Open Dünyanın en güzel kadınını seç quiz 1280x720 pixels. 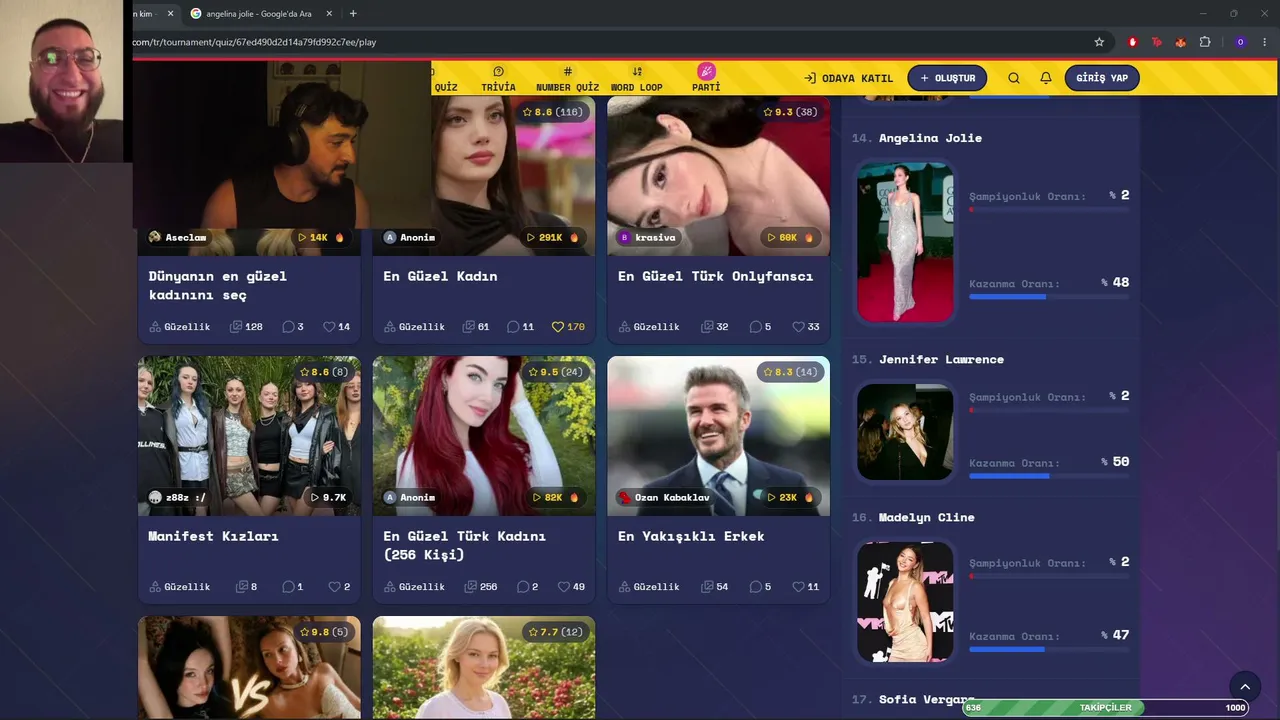[x=217, y=285]
